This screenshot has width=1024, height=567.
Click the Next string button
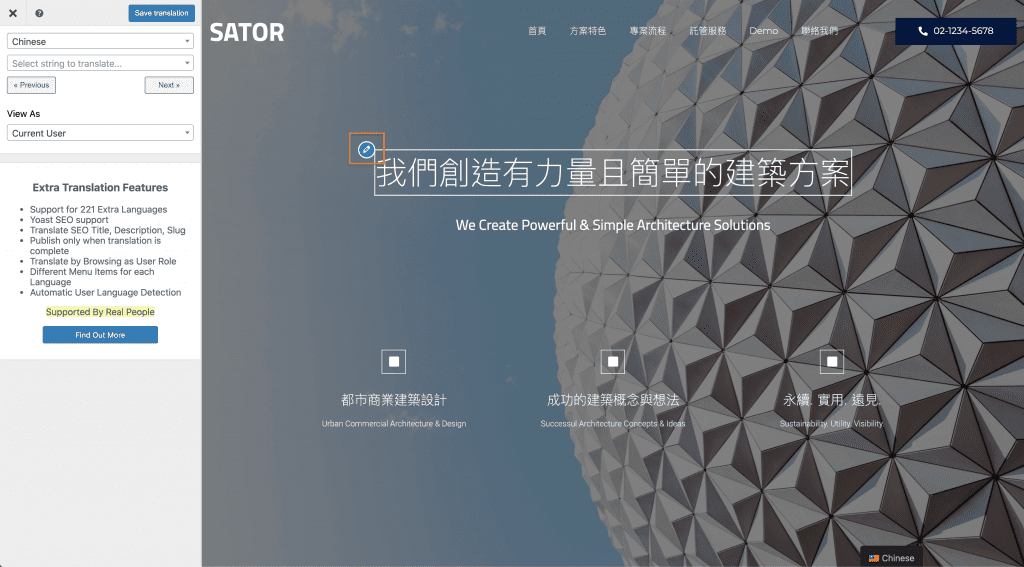click(x=169, y=85)
